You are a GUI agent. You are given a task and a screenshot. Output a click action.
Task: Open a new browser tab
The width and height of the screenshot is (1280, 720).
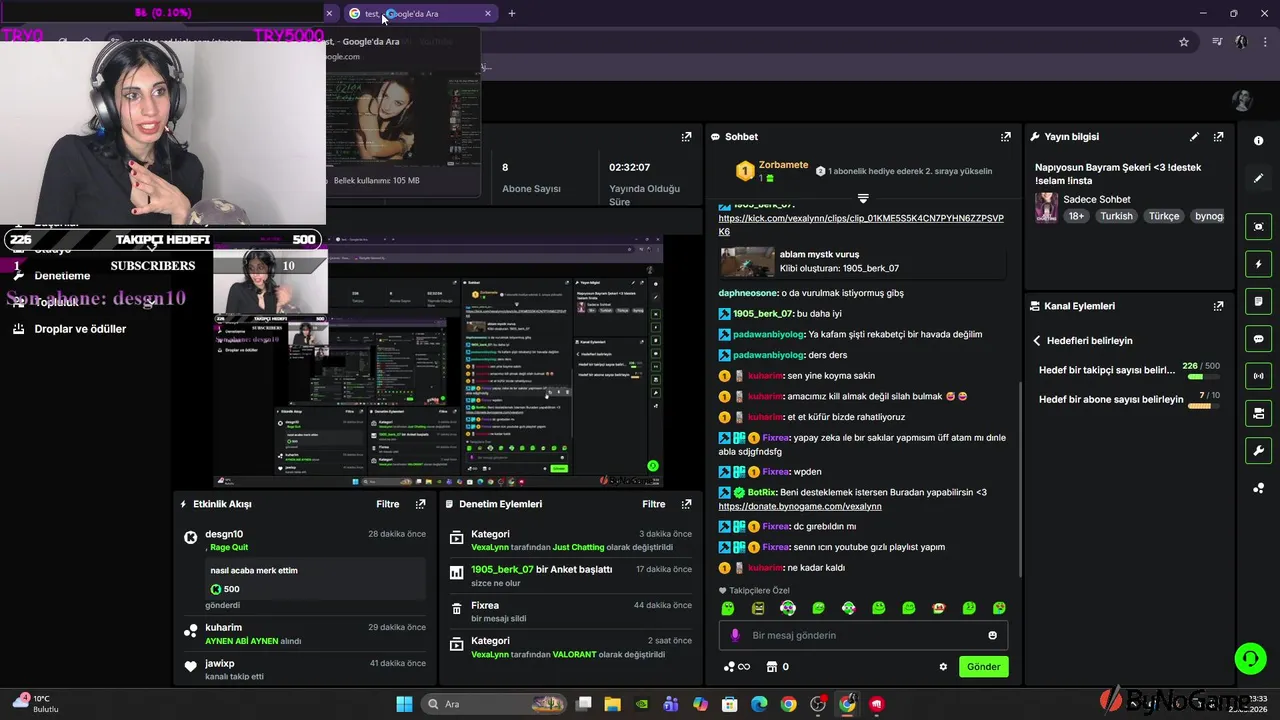tap(511, 13)
